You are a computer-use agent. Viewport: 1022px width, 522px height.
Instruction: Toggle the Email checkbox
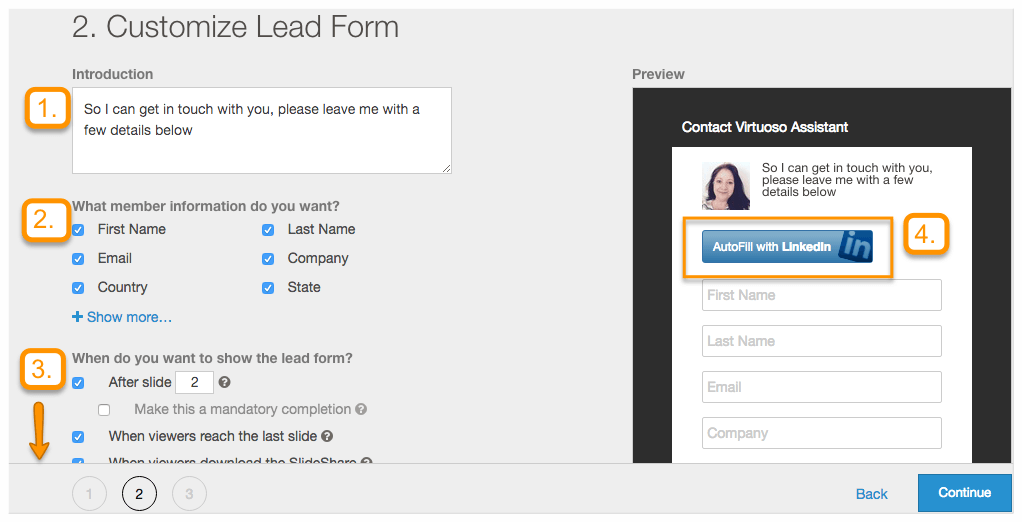pos(78,259)
